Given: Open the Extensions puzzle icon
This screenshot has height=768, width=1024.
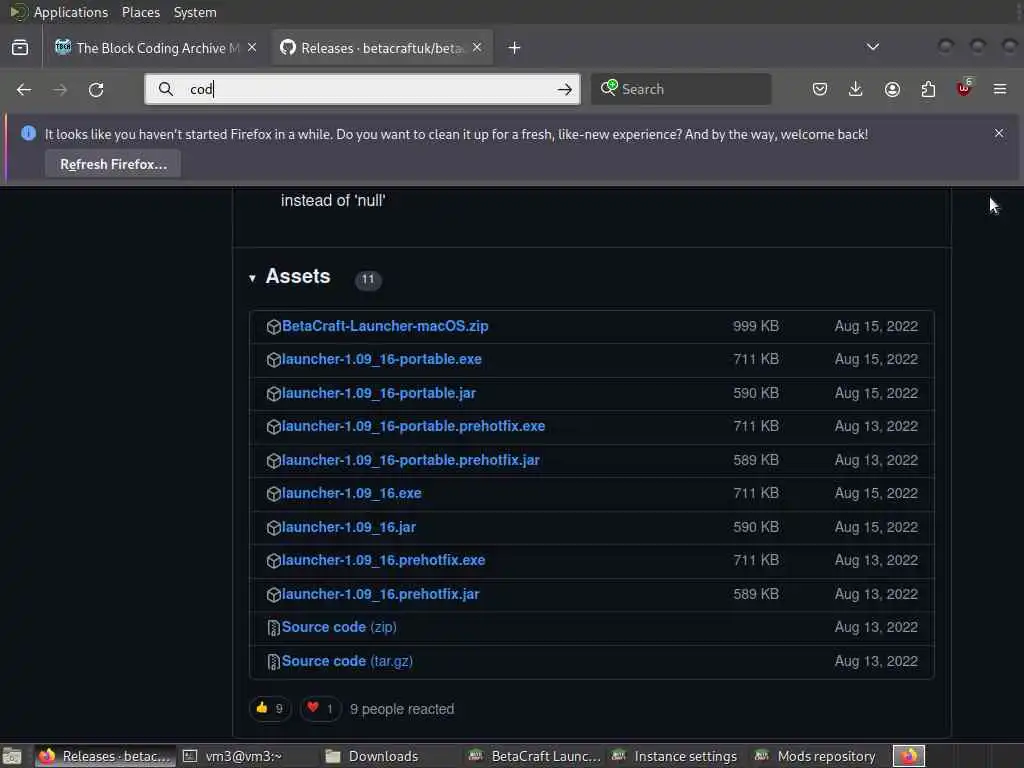Looking at the screenshot, I should (928, 89).
